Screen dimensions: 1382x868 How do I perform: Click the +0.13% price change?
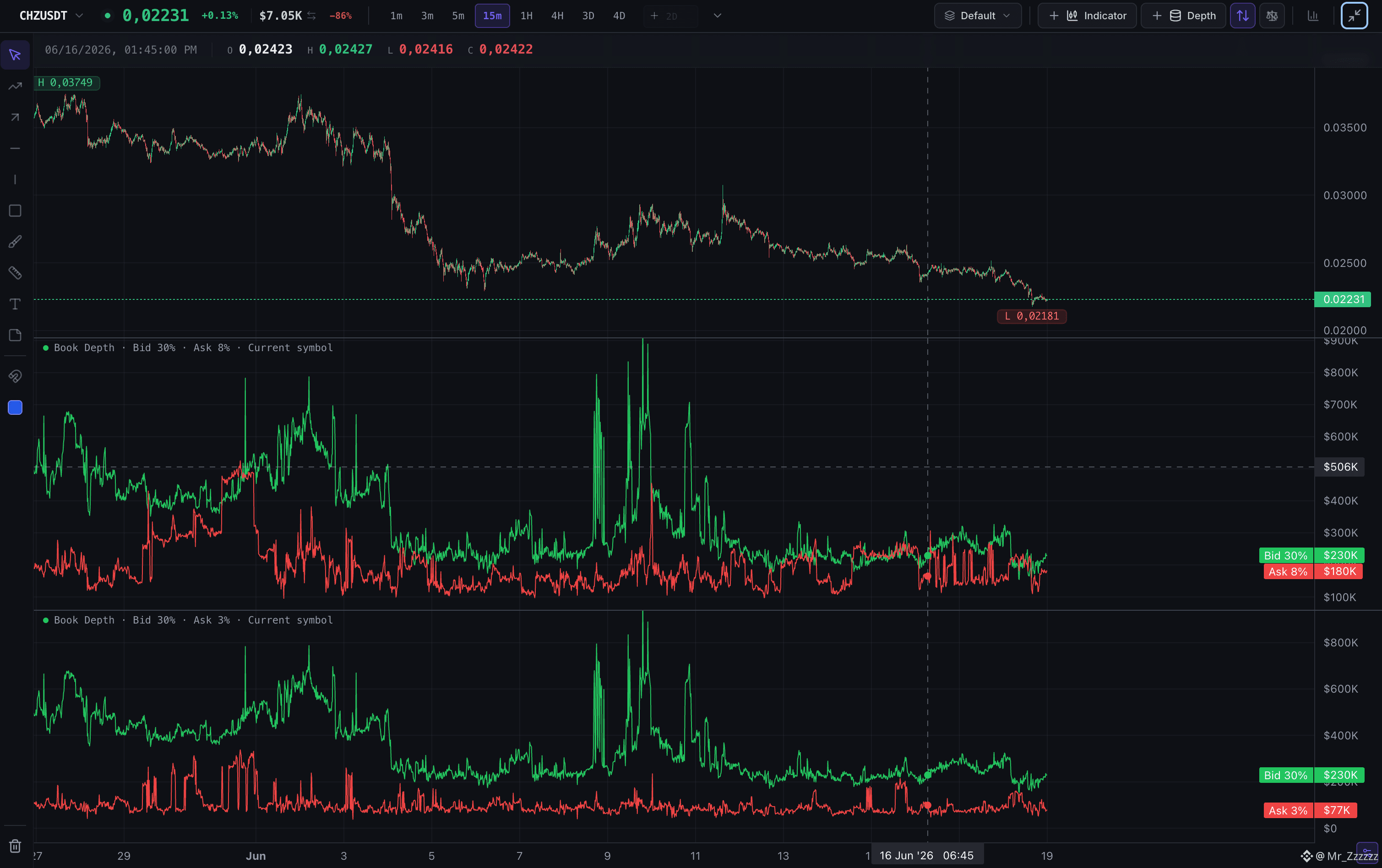pyautogui.click(x=220, y=16)
